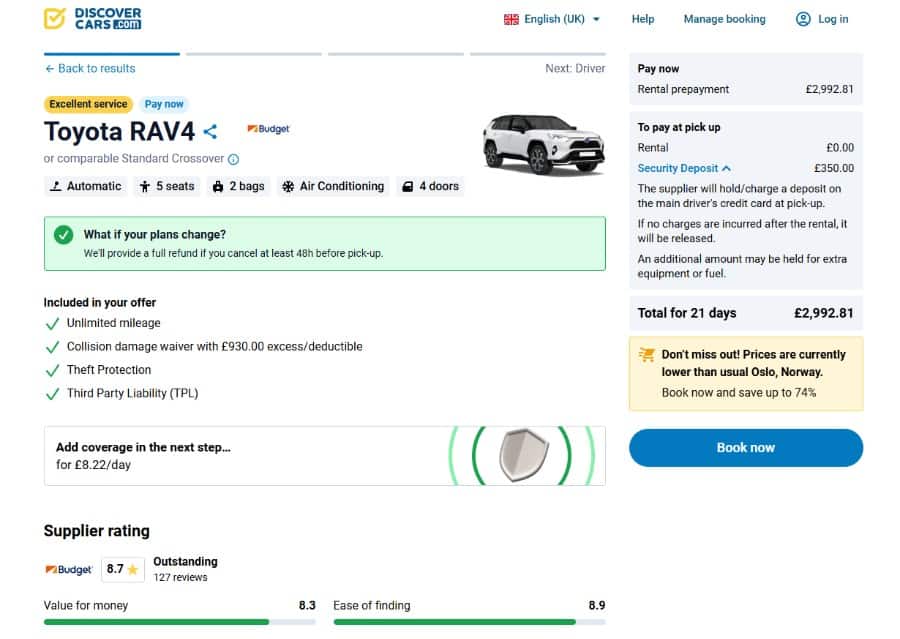Click the Log in link

point(833,19)
